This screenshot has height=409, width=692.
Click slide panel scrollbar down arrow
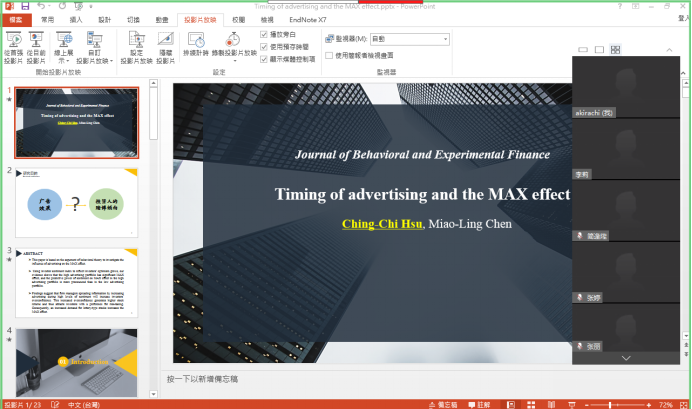tap(153, 394)
